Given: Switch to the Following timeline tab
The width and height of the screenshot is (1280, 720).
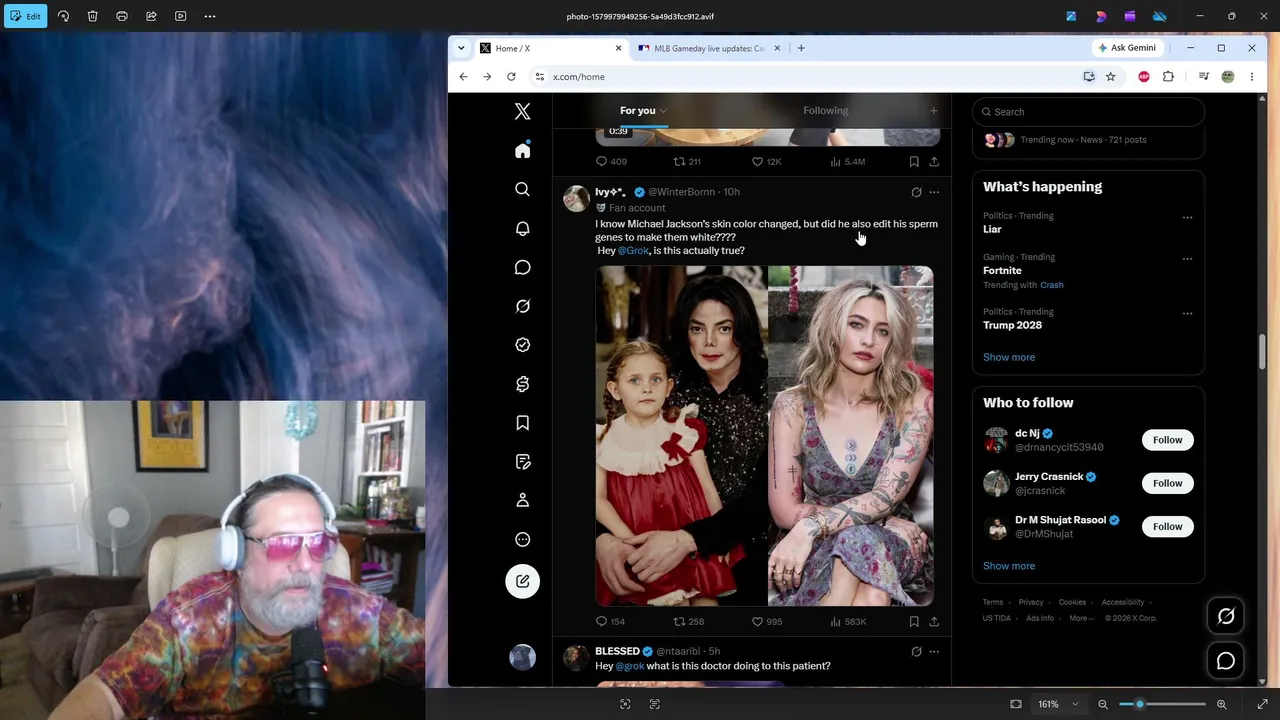Looking at the screenshot, I should click(x=825, y=110).
